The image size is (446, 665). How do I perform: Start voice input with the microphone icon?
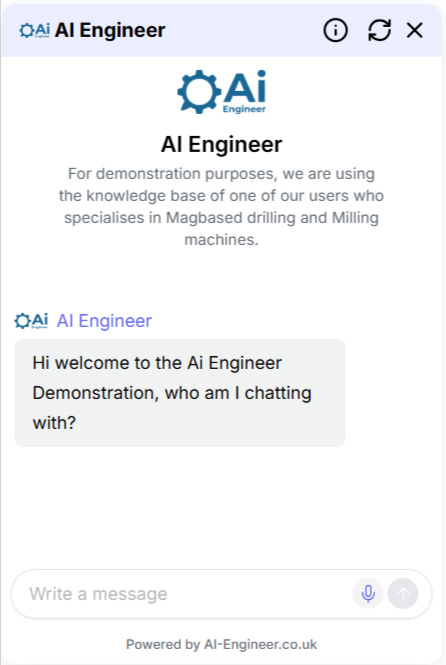click(x=368, y=593)
